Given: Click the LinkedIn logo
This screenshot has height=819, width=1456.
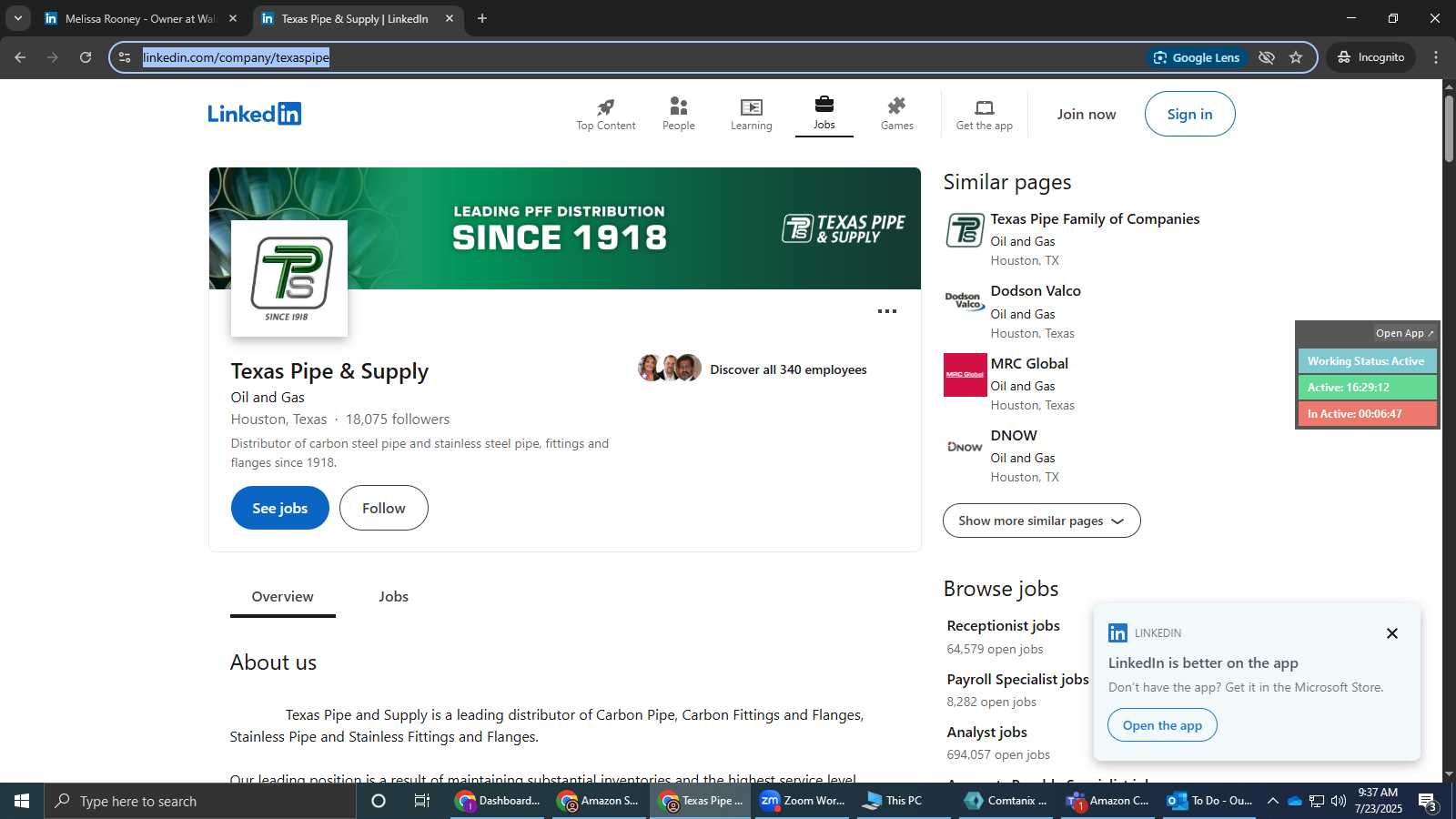Looking at the screenshot, I should 254,114.
